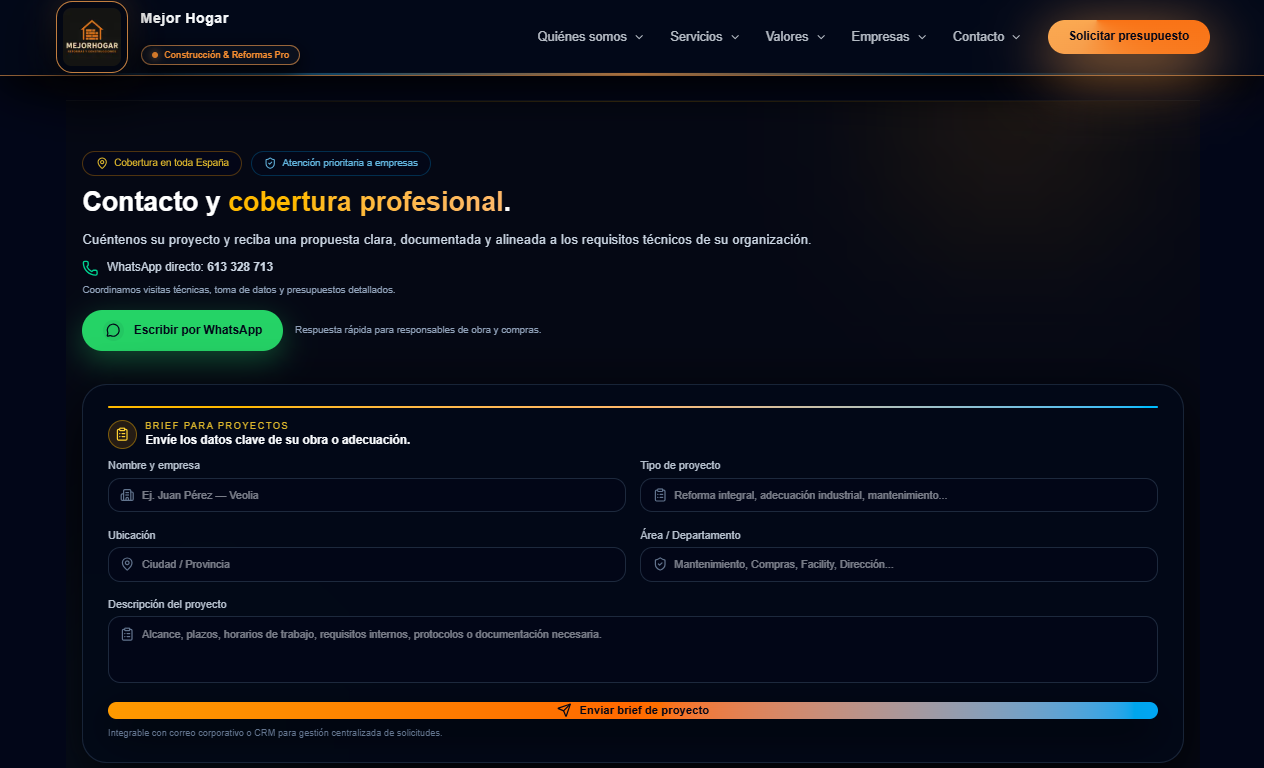Click Escribir por WhatsApp button

point(182,329)
